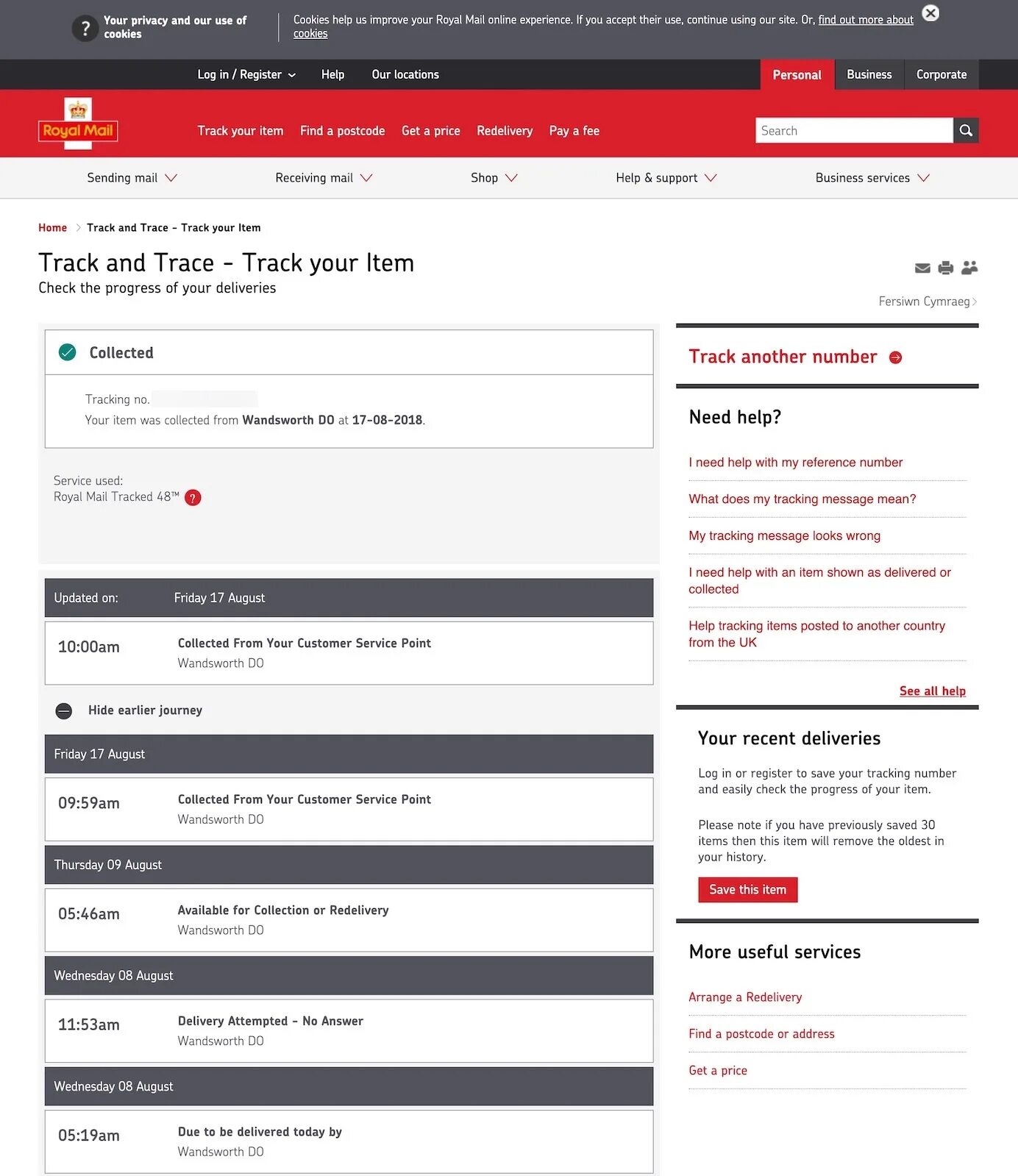
Task: Click the Updated on Friday 17 August header
Action: pos(349,598)
